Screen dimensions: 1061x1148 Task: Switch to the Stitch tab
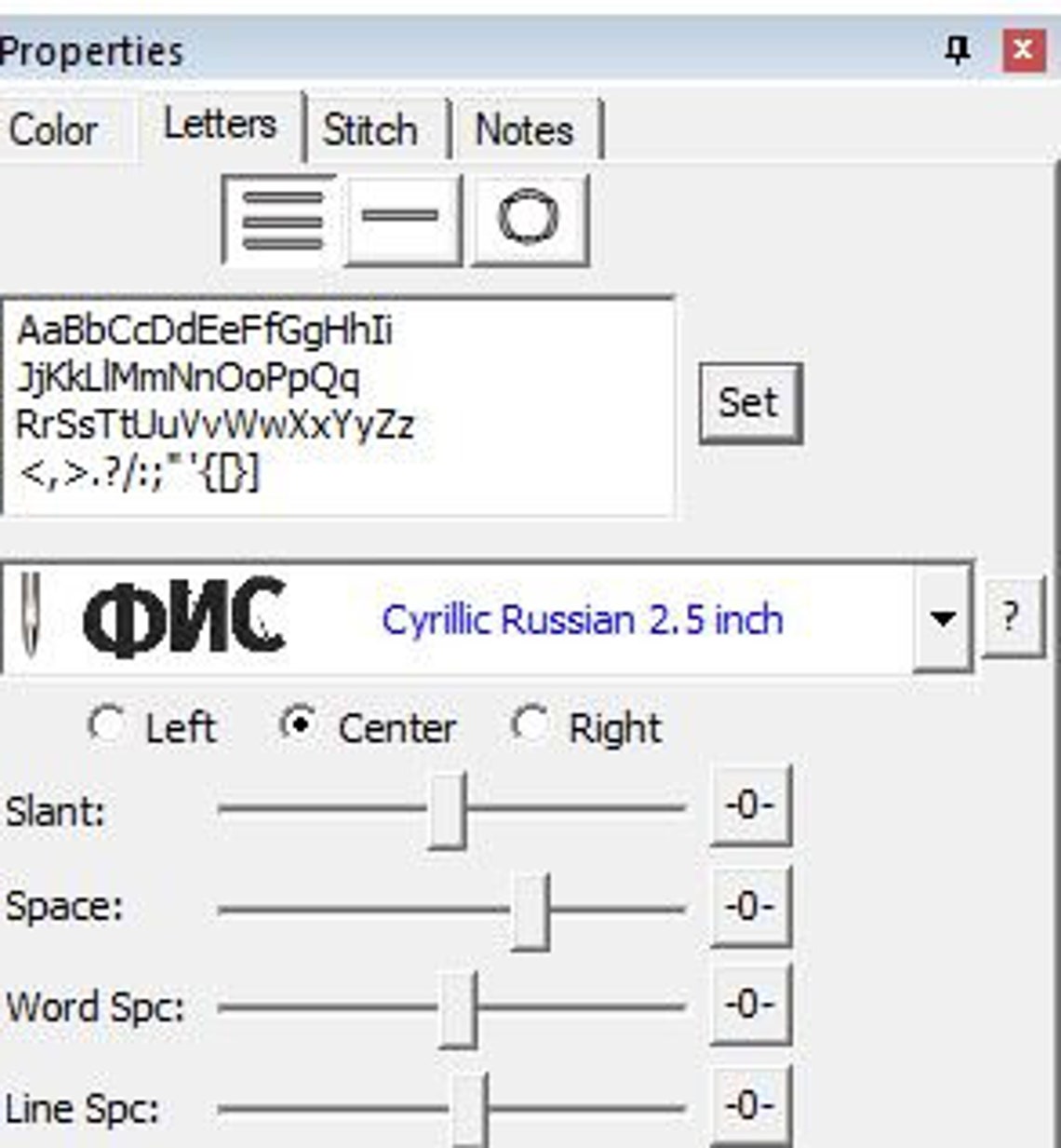point(369,128)
